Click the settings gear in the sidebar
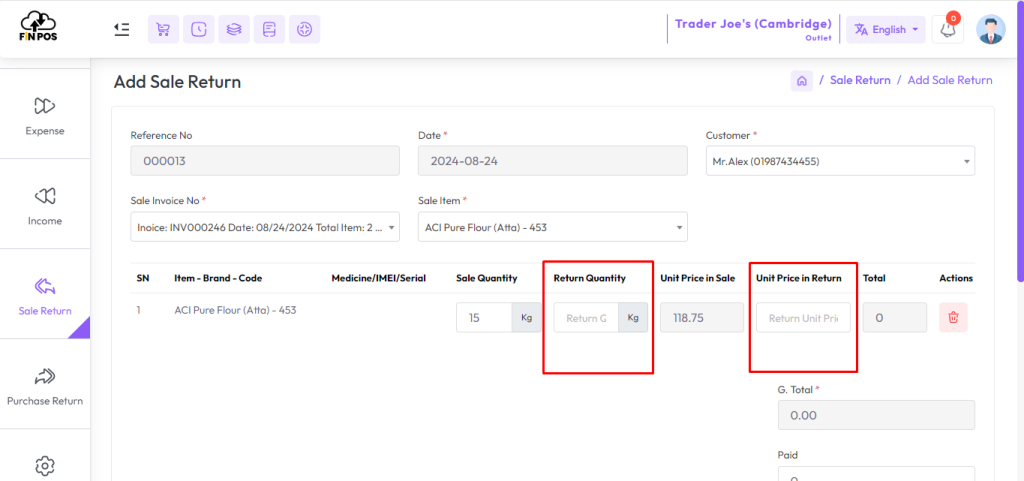This screenshot has width=1024, height=481. 44,465
